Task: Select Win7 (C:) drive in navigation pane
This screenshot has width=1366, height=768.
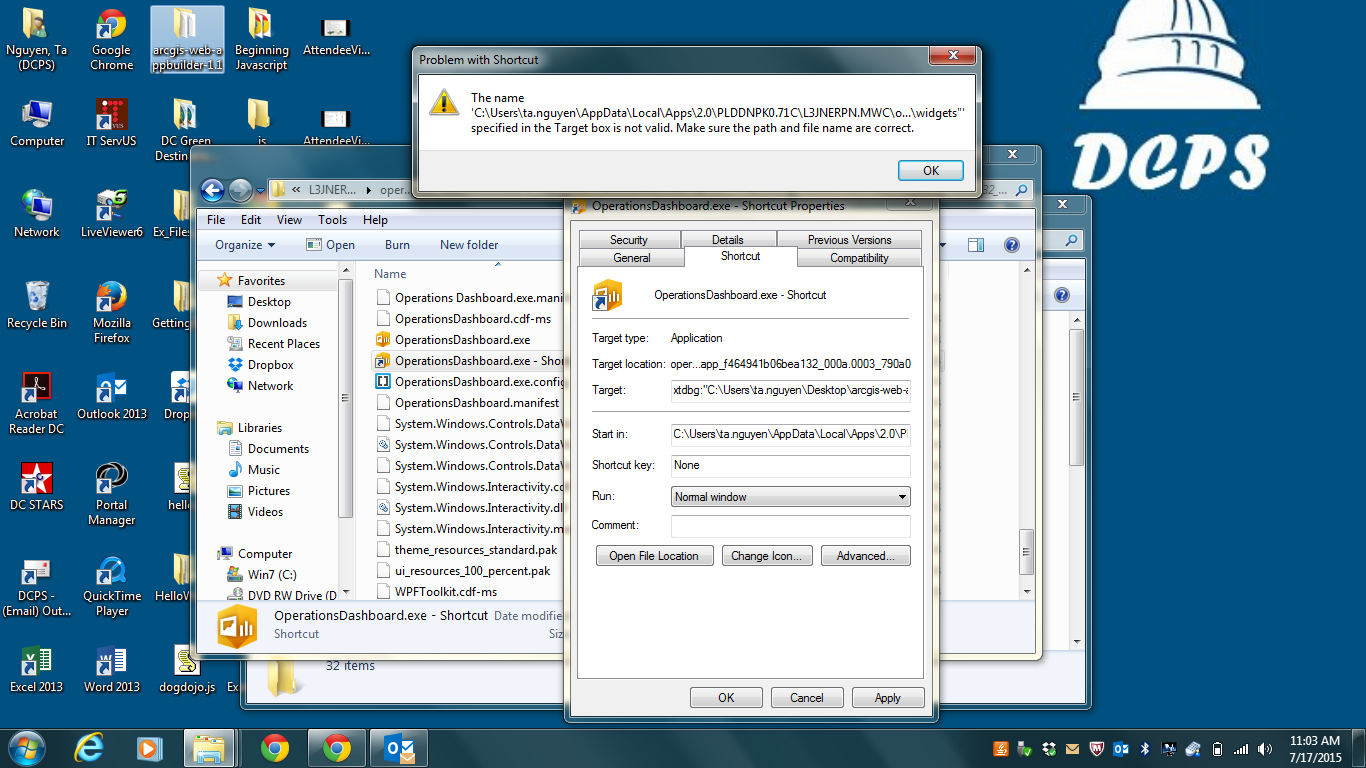Action: click(272, 575)
